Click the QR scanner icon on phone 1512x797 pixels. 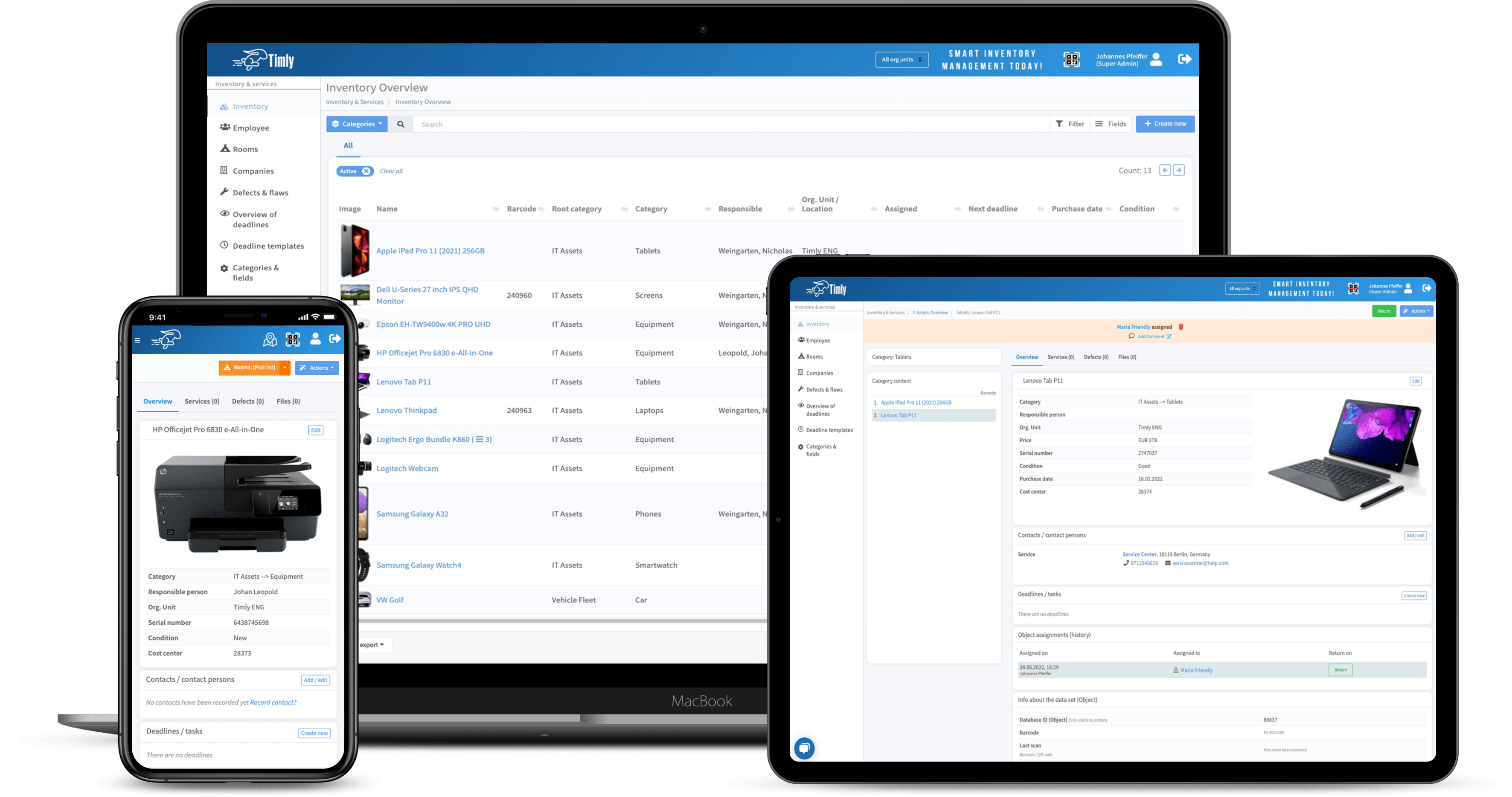(x=292, y=339)
